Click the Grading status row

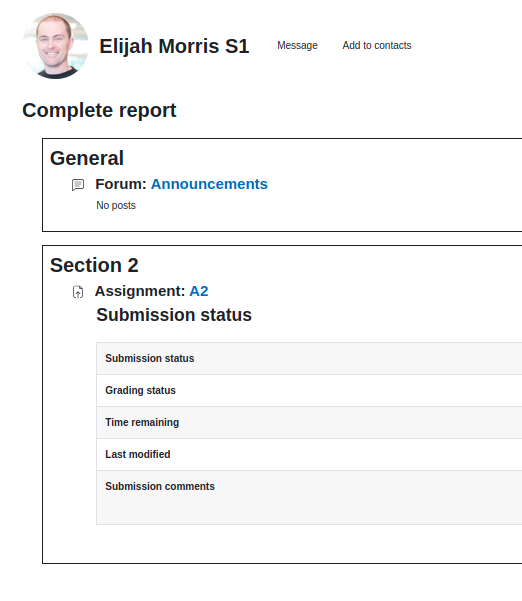[x=309, y=391]
